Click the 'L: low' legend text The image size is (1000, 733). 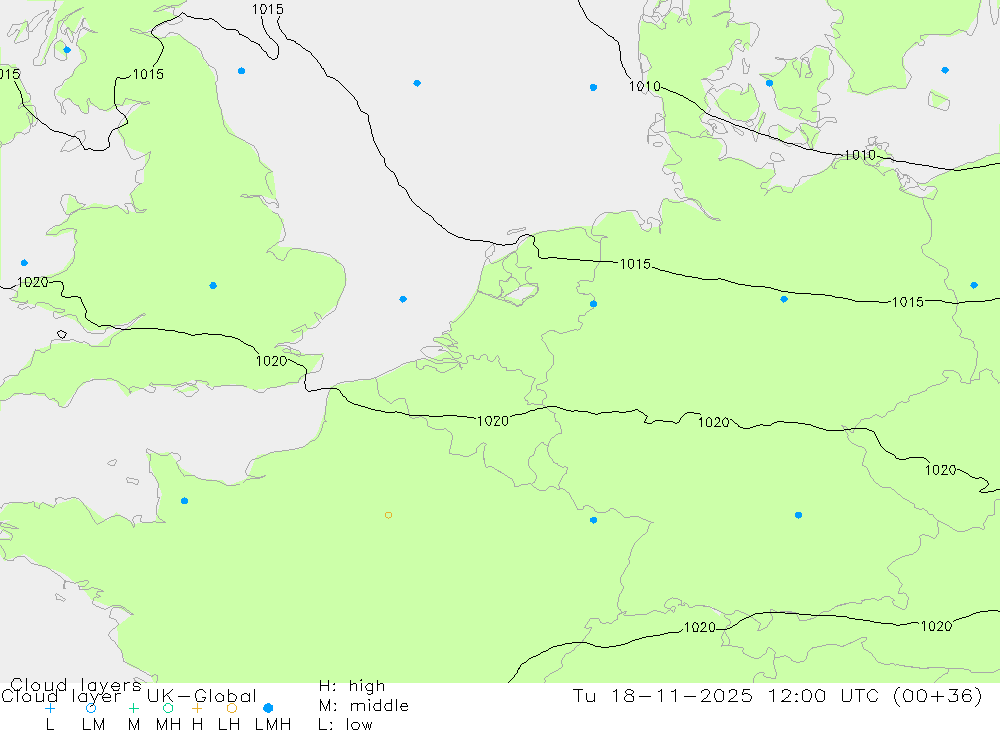[346, 725]
